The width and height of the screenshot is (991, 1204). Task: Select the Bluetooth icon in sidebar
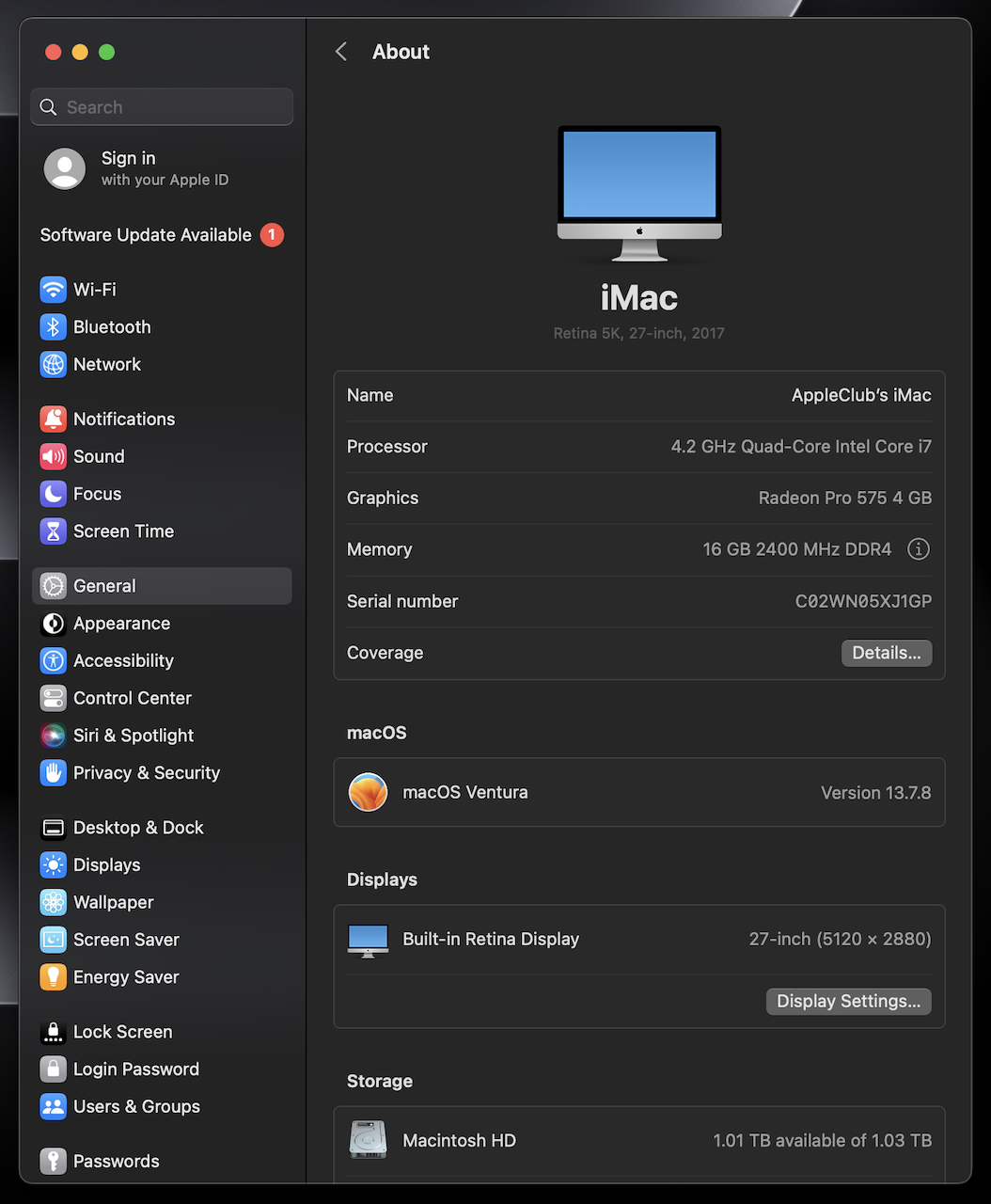[54, 327]
